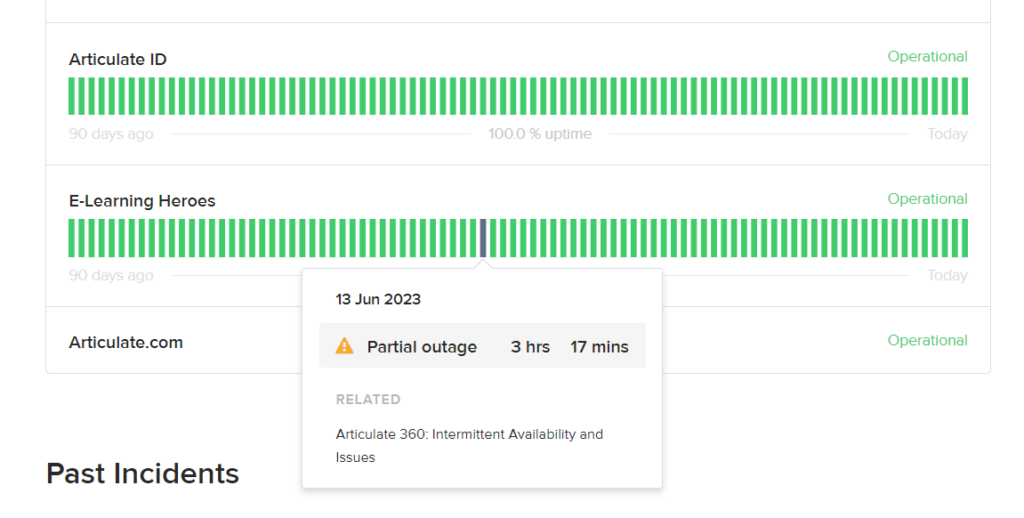Open the Articulate 360 Intermittent Availability incident link
The width and height of the screenshot is (1024, 518).
(x=469, y=445)
